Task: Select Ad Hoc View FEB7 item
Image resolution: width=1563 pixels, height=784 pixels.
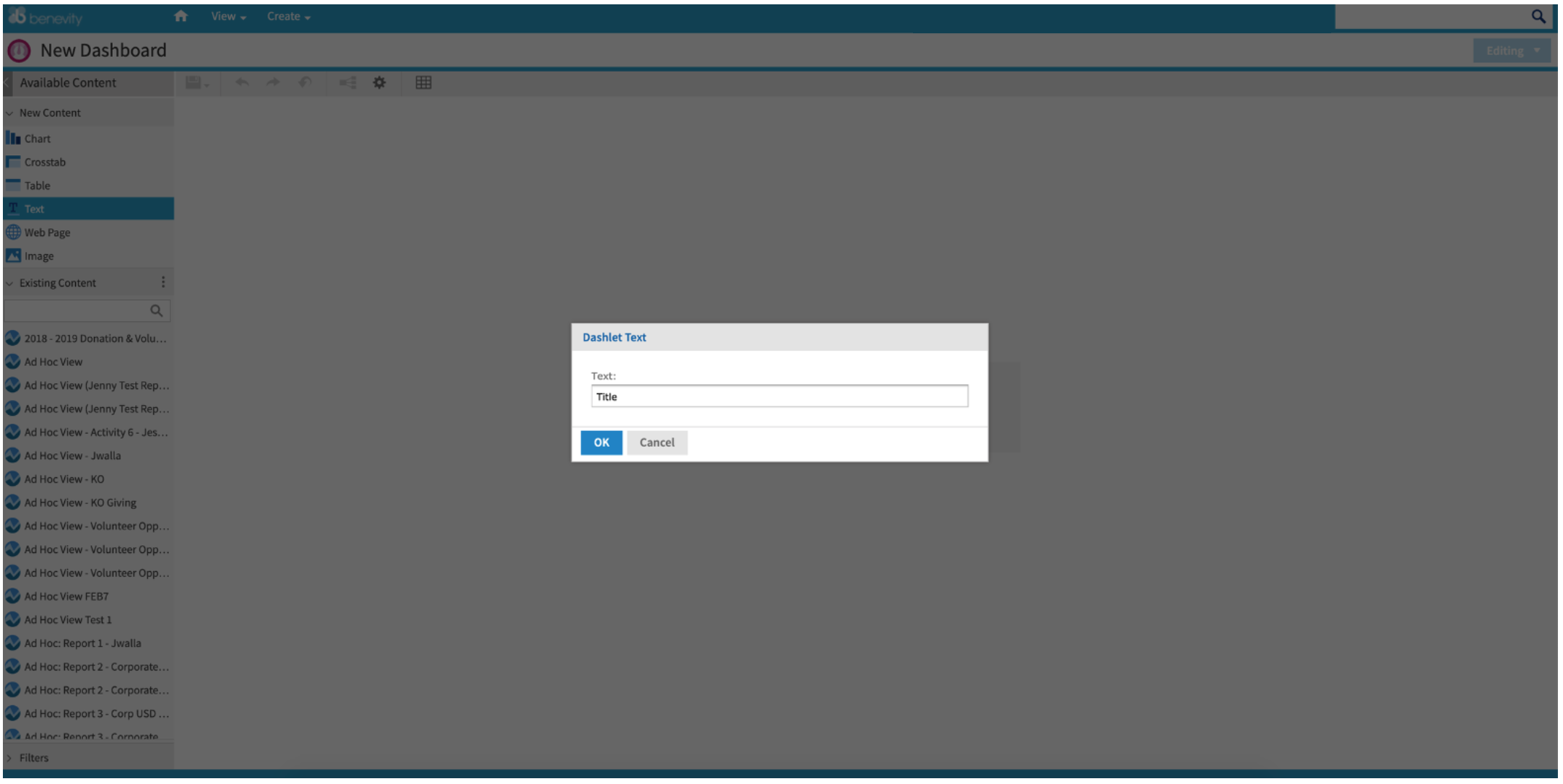Action: (x=88, y=596)
